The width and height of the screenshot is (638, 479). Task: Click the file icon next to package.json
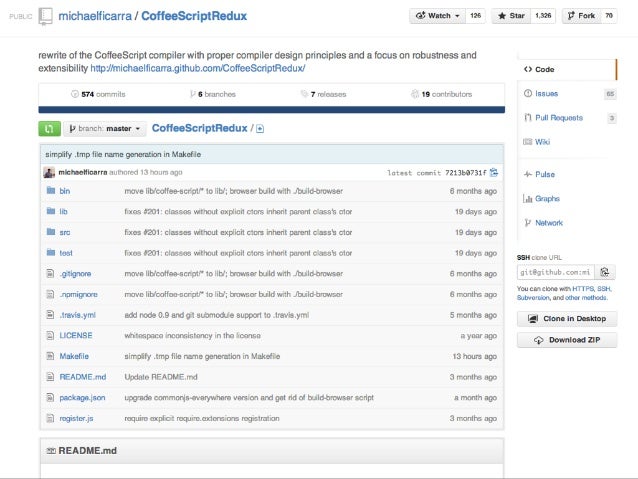50,398
